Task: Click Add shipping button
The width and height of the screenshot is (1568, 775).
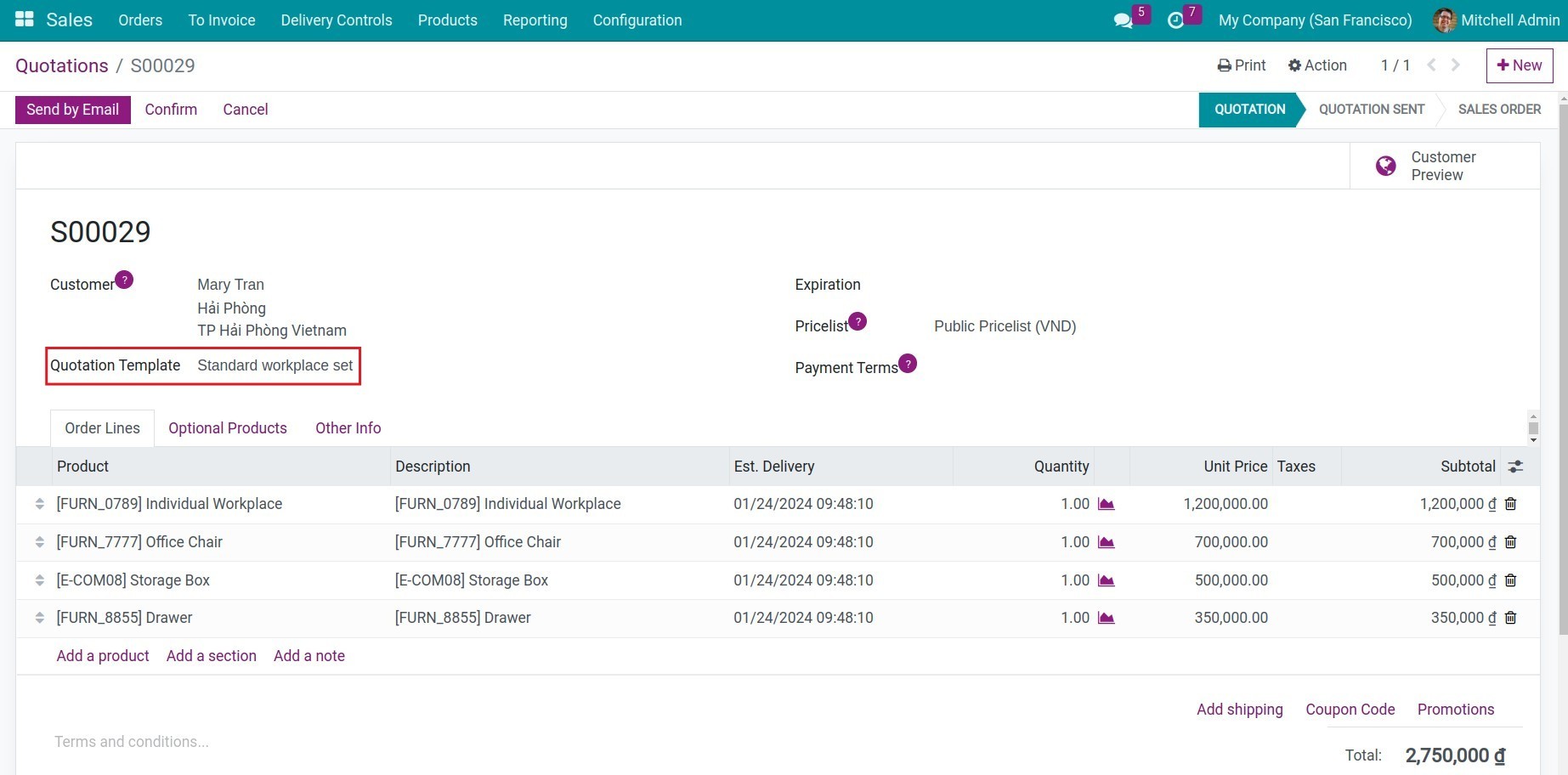Action: point(1240,710)
